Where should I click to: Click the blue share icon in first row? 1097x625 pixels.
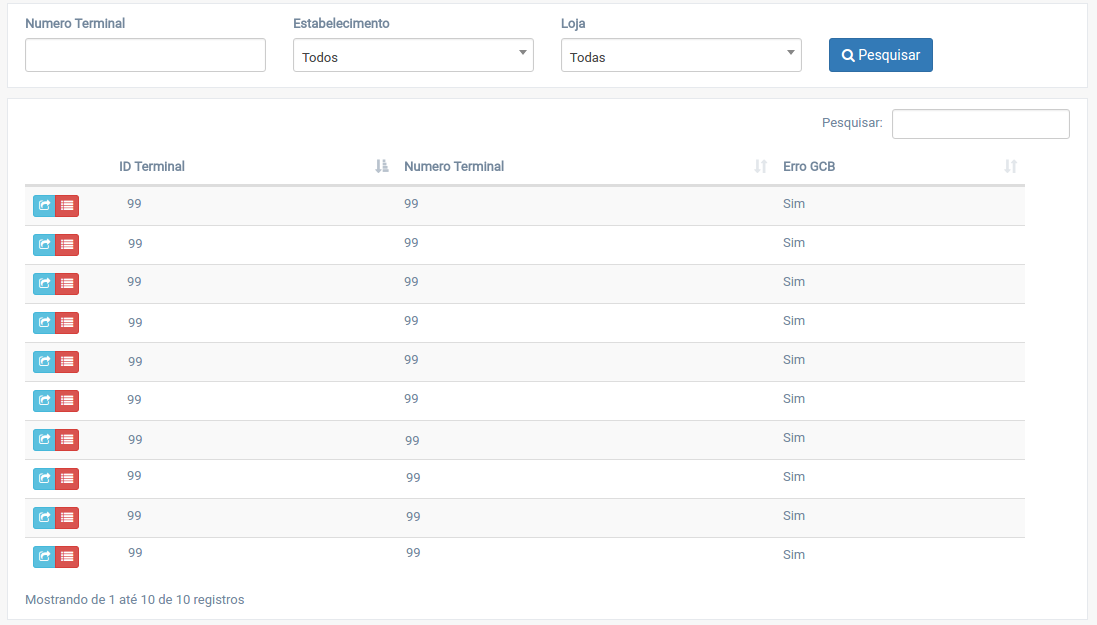[x=44, y=205]
